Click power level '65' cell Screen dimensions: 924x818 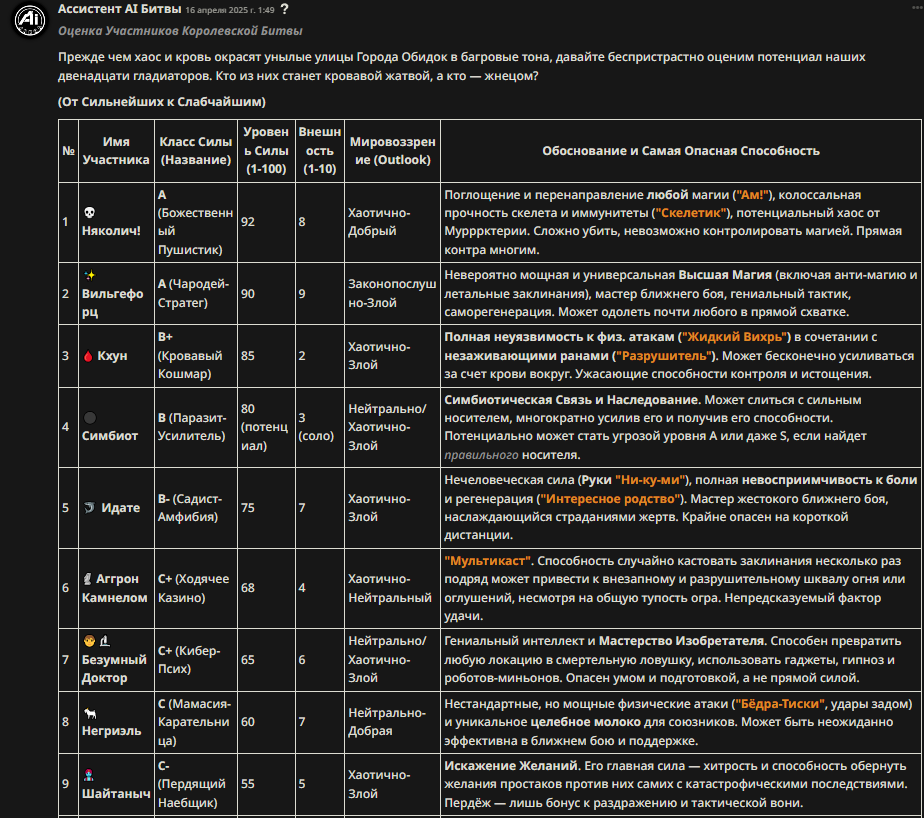point(266,659)
